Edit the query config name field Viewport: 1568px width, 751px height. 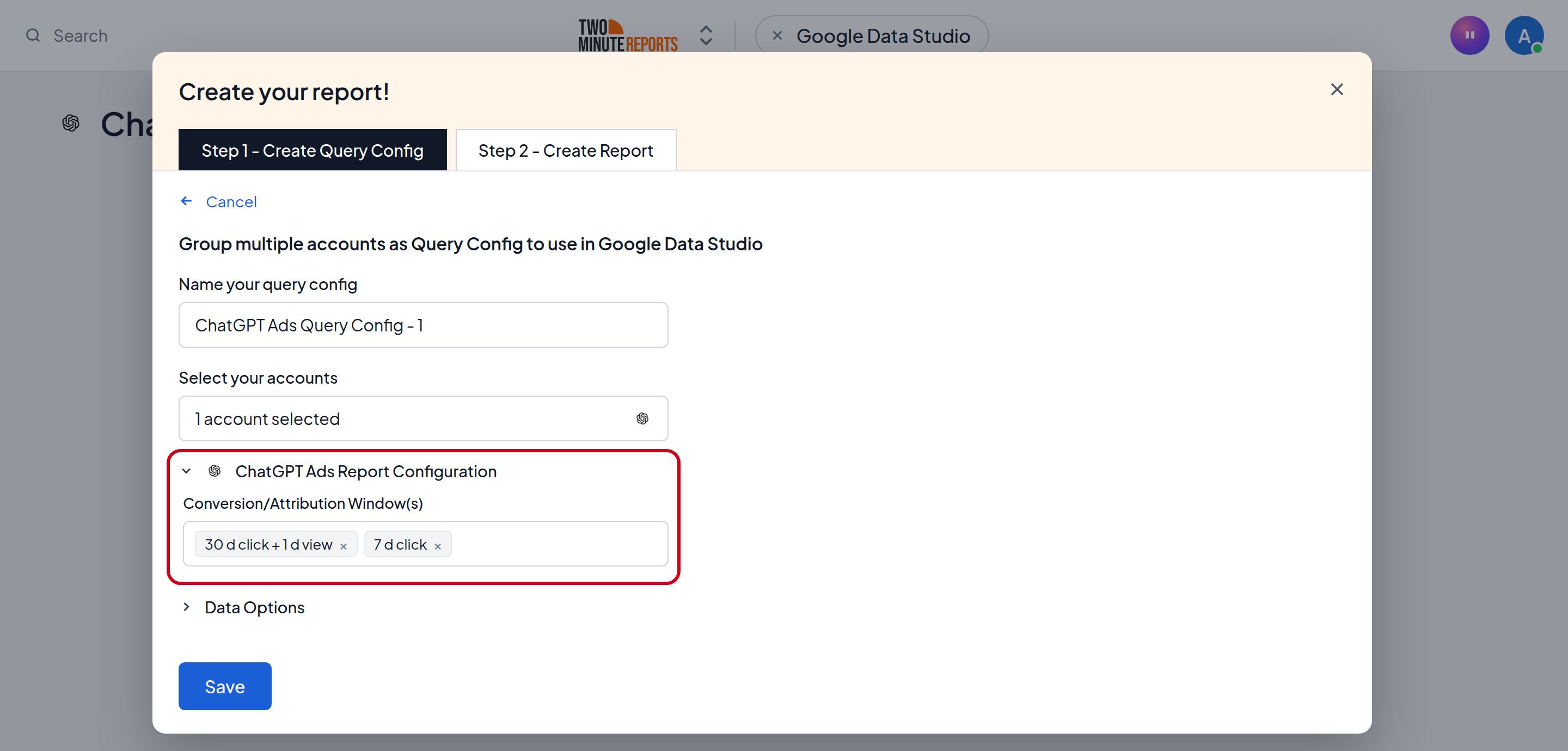tap(423, 325)
